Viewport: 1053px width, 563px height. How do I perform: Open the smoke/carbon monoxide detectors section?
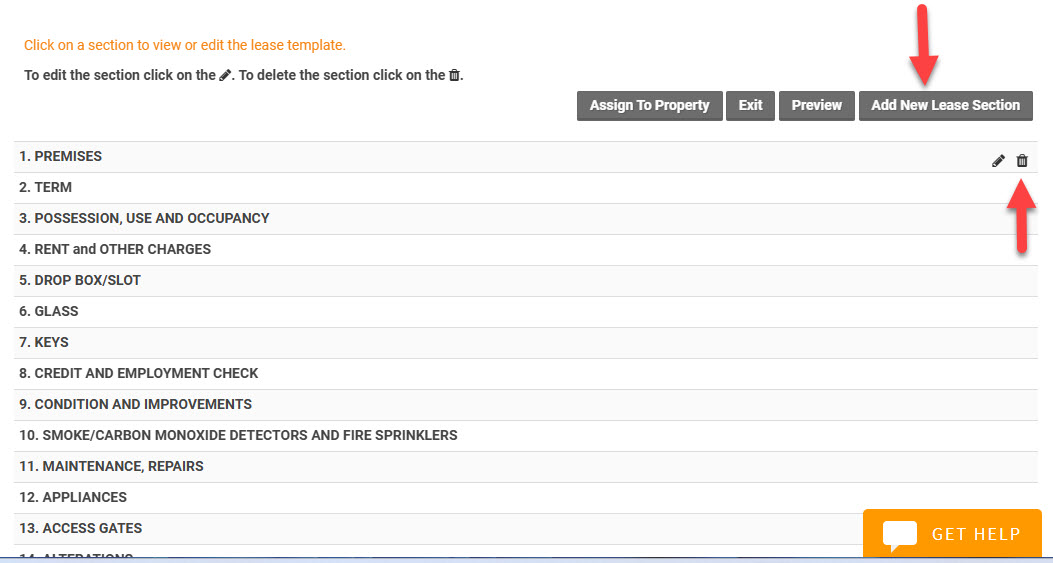pos(238,436)
